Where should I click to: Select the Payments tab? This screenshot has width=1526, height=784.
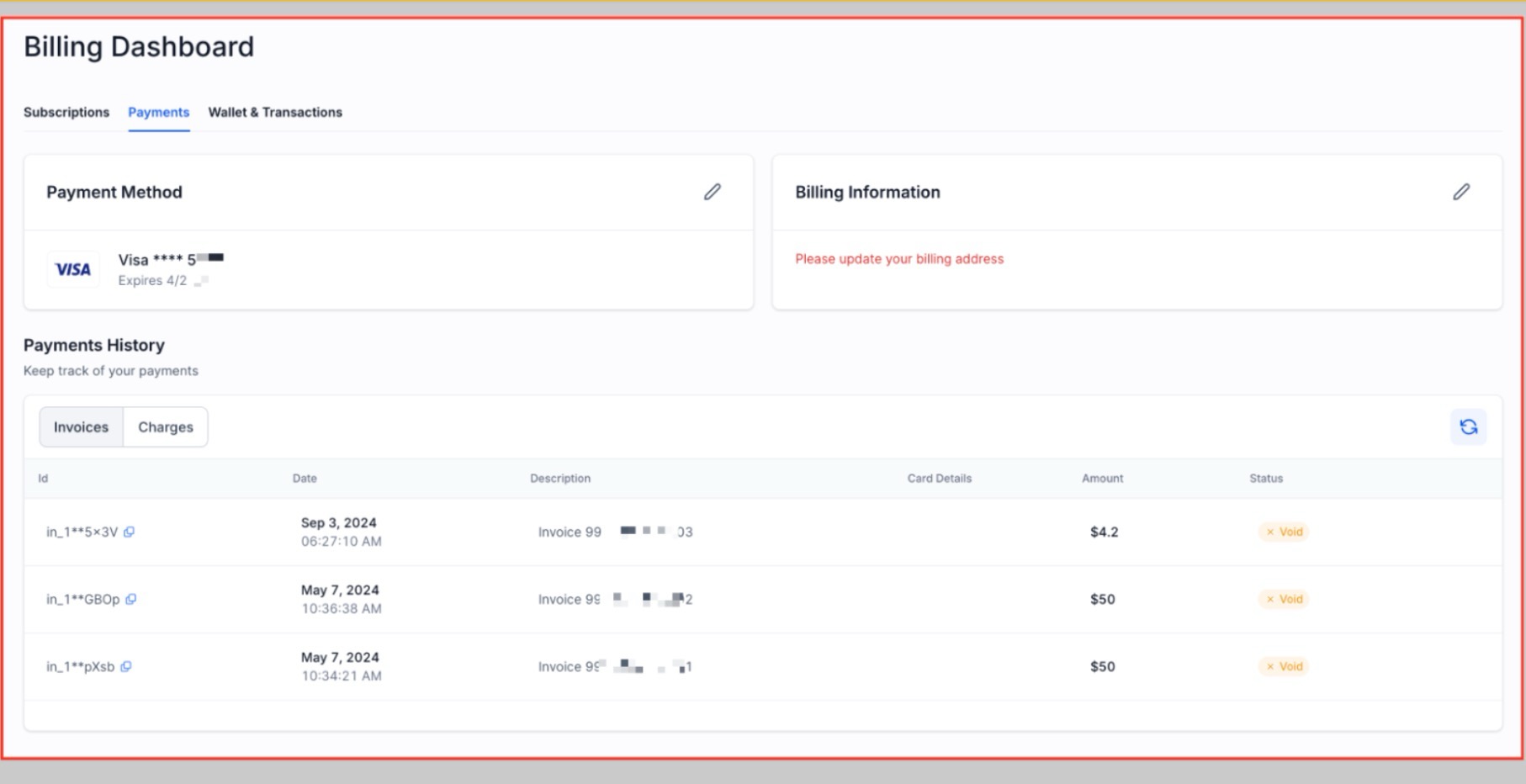(158, 112)
